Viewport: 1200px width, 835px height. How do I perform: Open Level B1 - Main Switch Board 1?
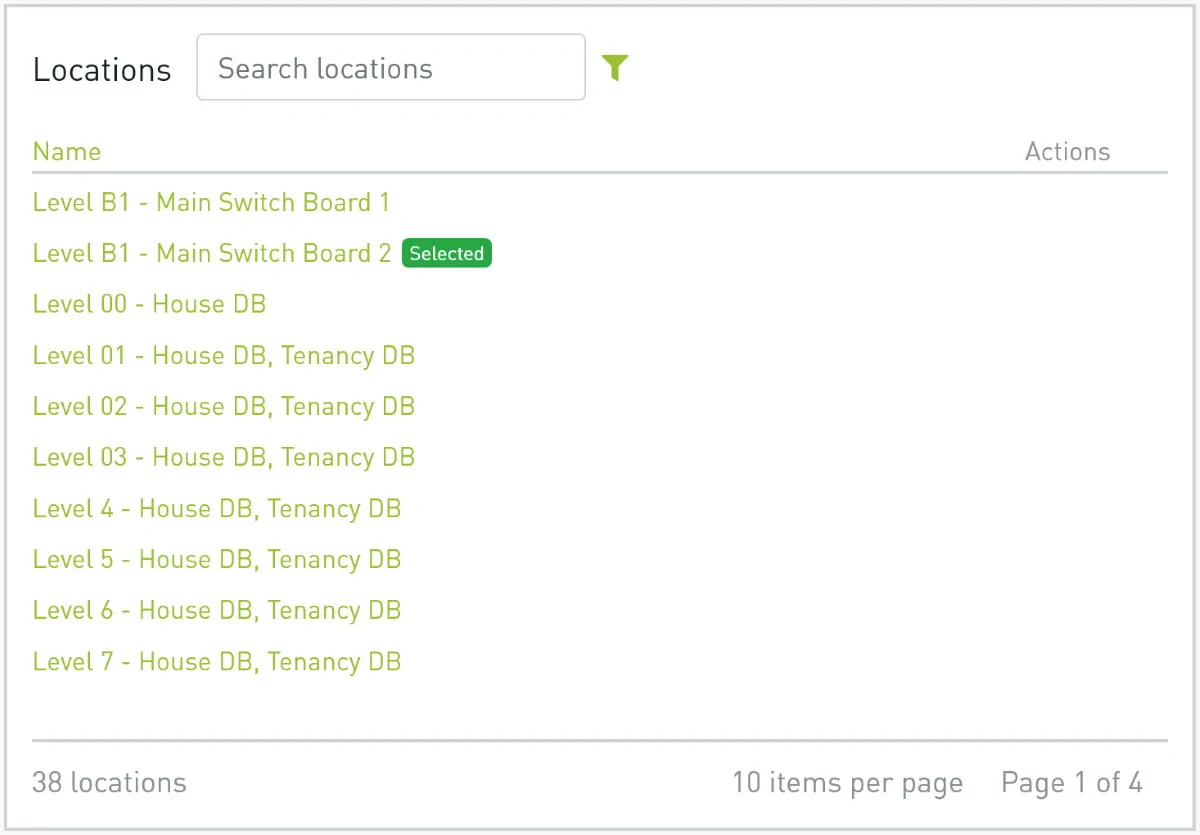click(x=211, y=202)
